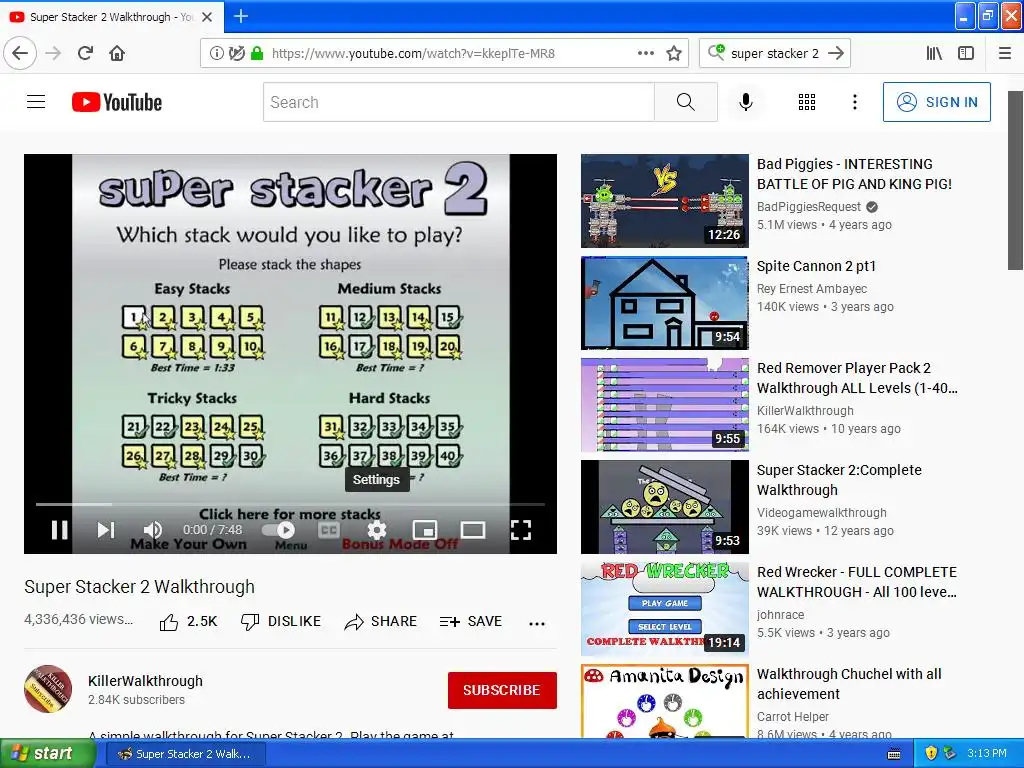Enable theater mode view
Image resolution: width=1024 pixels, height=768 pixels.
click(473, 530)
